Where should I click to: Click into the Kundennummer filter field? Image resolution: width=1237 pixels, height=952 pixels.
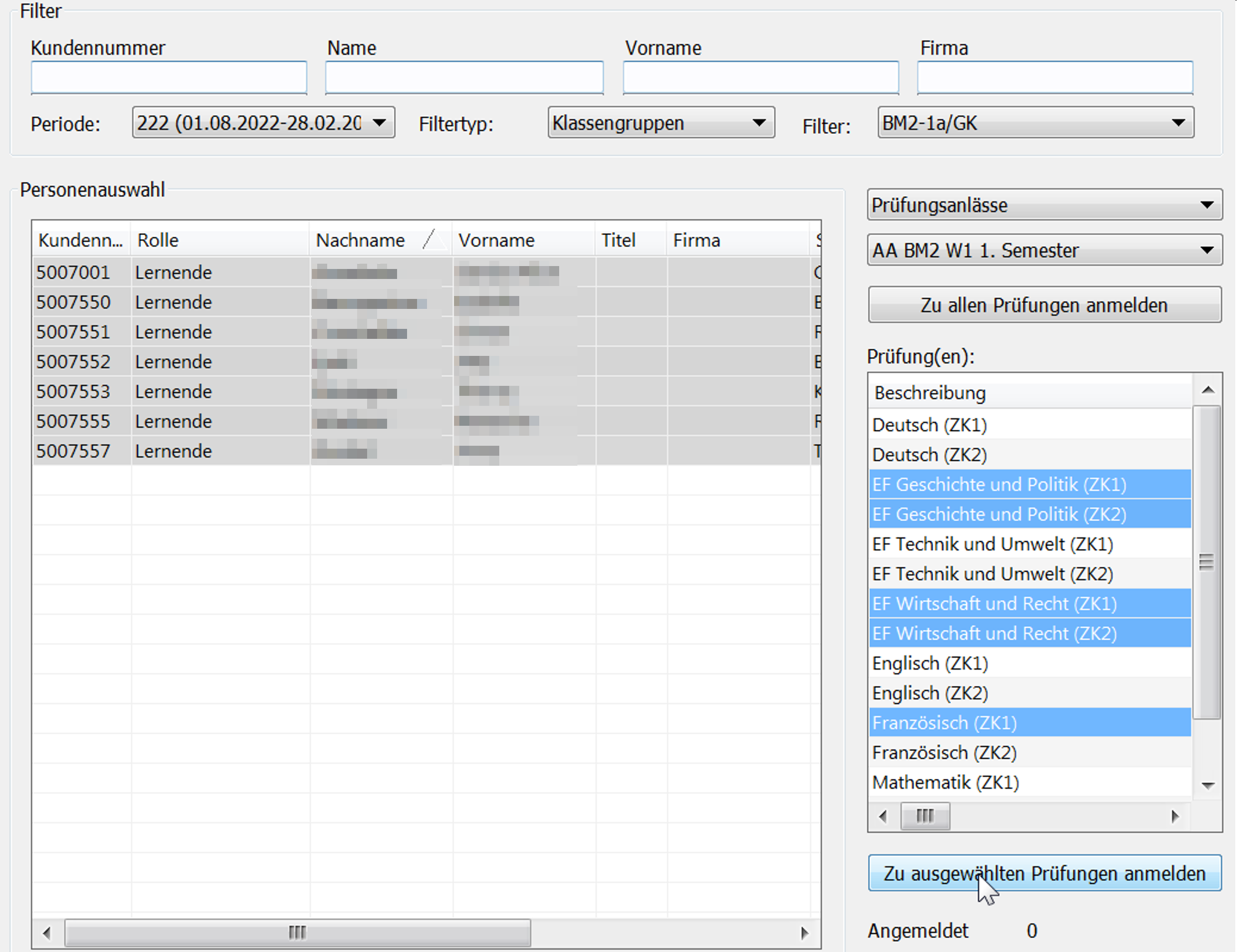click(x=169, y=78)
